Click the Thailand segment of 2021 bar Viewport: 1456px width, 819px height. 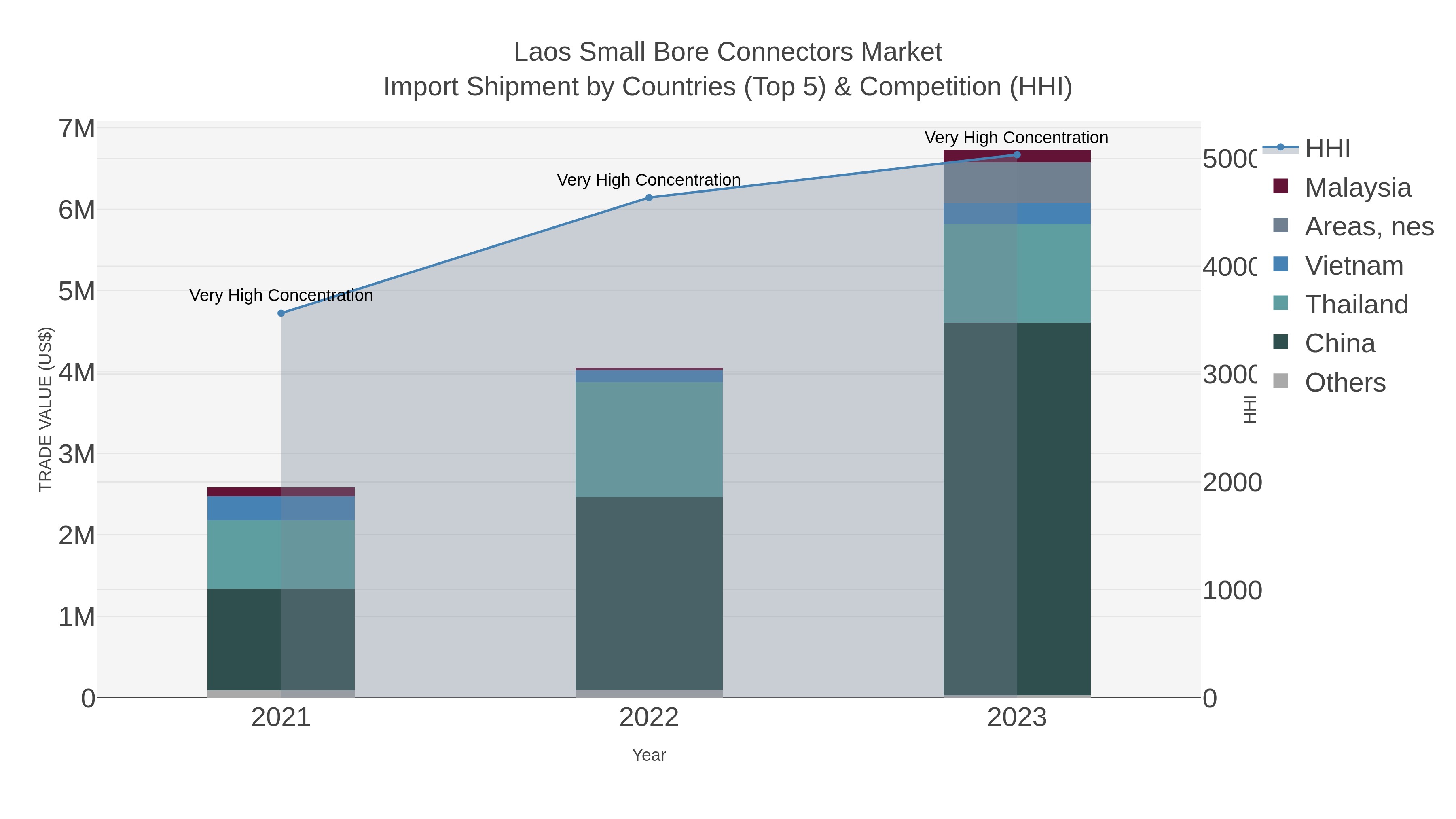coord(281,554)
